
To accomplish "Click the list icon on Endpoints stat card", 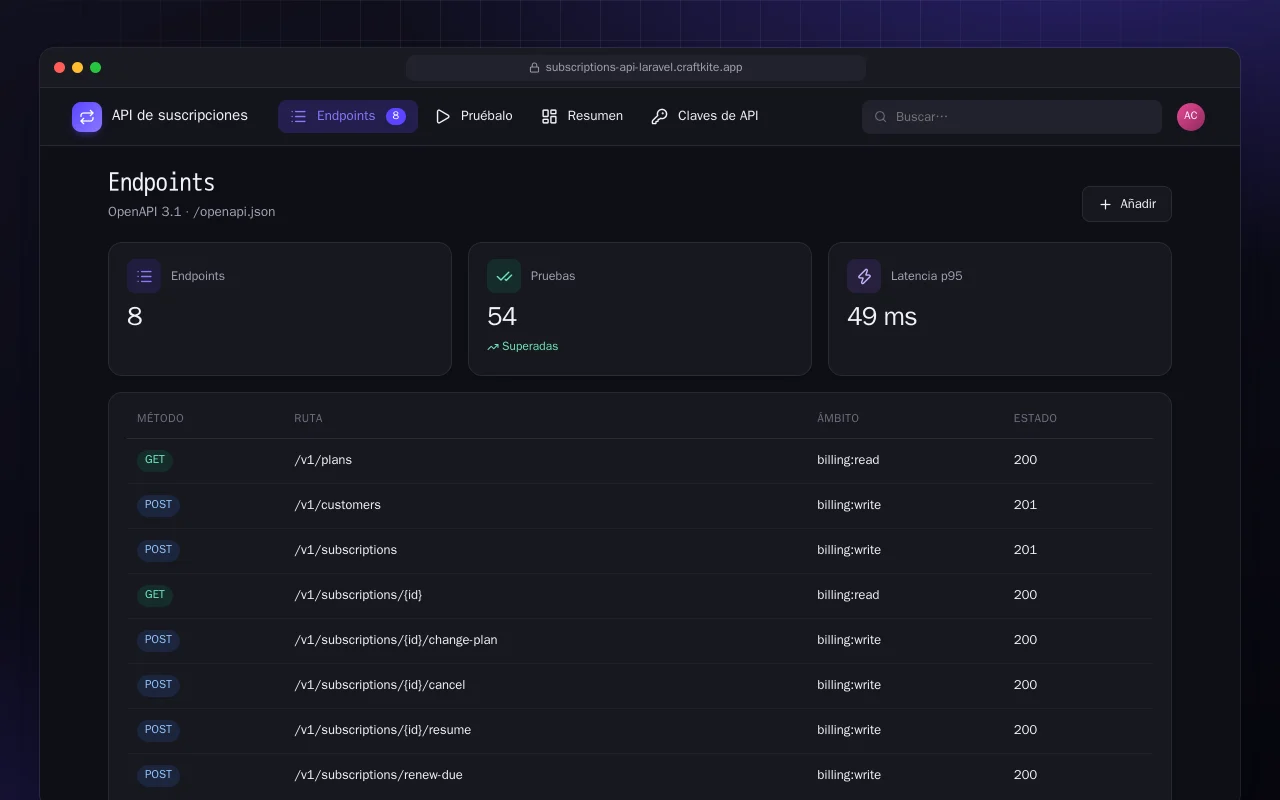I will click(x=144, y=276).
